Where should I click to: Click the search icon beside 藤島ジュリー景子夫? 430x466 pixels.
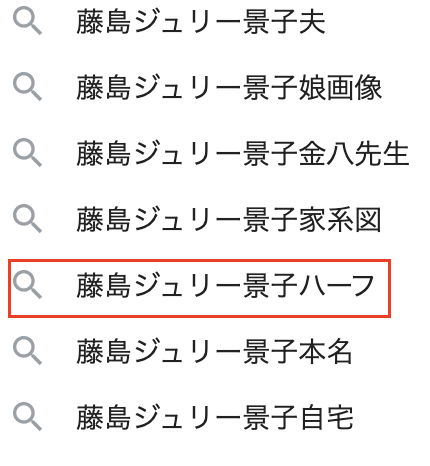tap(27, 21)
